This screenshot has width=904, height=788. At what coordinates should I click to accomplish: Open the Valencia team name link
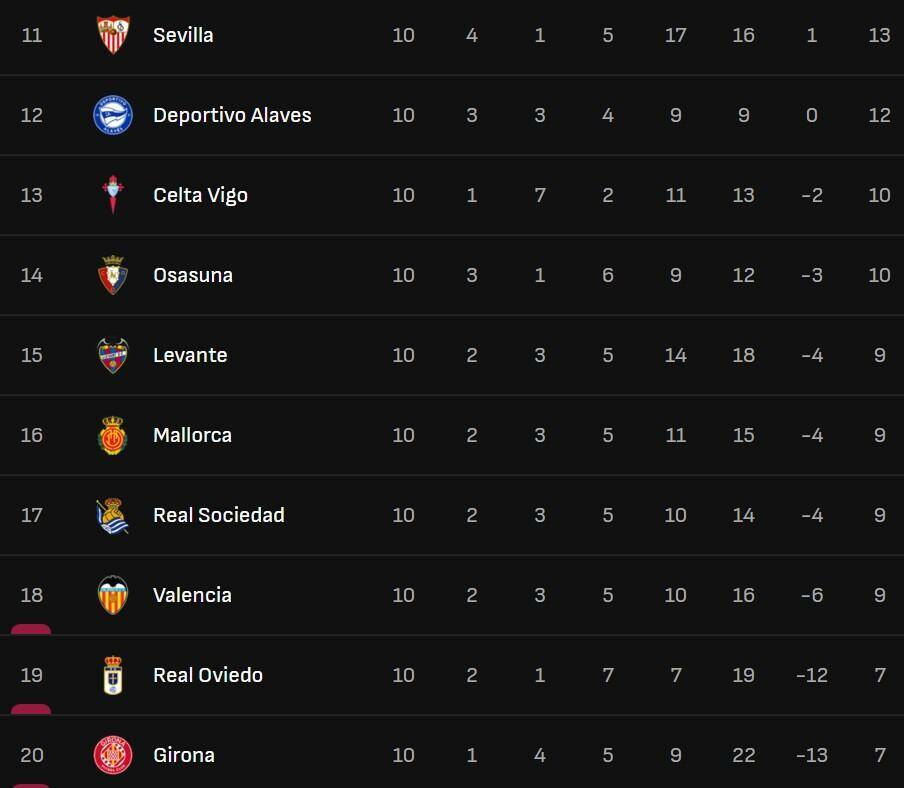coord(192,595)
